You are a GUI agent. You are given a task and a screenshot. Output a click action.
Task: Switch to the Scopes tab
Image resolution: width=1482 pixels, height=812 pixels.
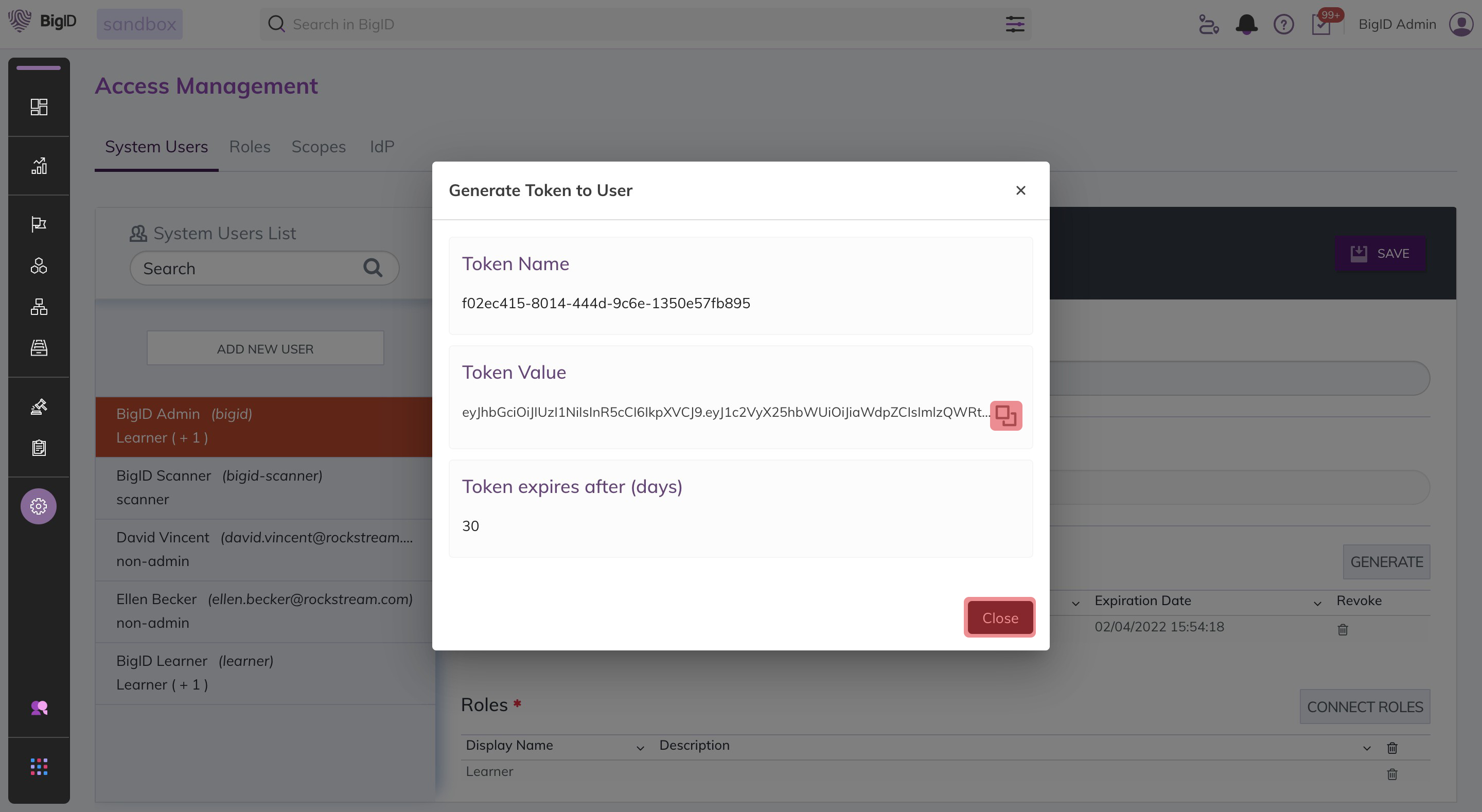coord(318,147)
